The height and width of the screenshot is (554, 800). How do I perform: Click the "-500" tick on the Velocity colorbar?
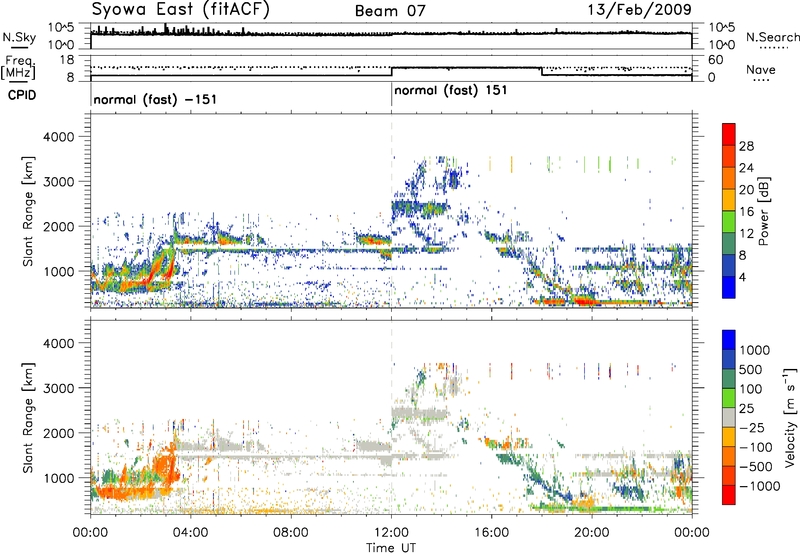click(756, 467)
